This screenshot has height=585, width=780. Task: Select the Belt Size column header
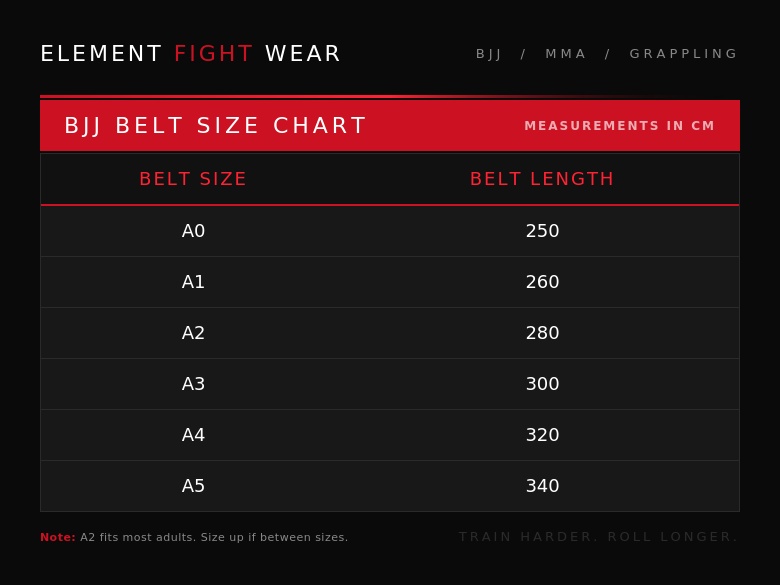click(x=193, y=179)
